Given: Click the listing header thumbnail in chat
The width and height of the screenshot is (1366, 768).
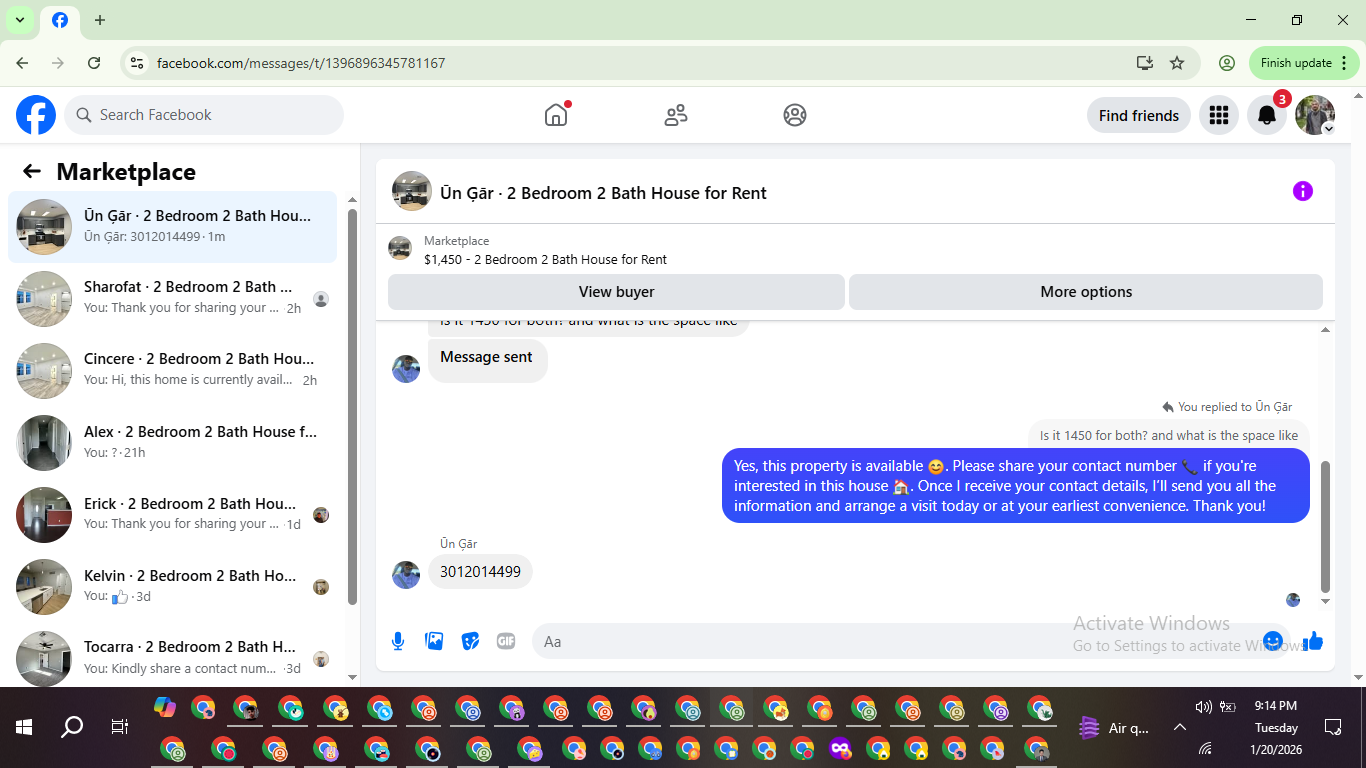Looking at the screenshot, I should coord(412,191).
